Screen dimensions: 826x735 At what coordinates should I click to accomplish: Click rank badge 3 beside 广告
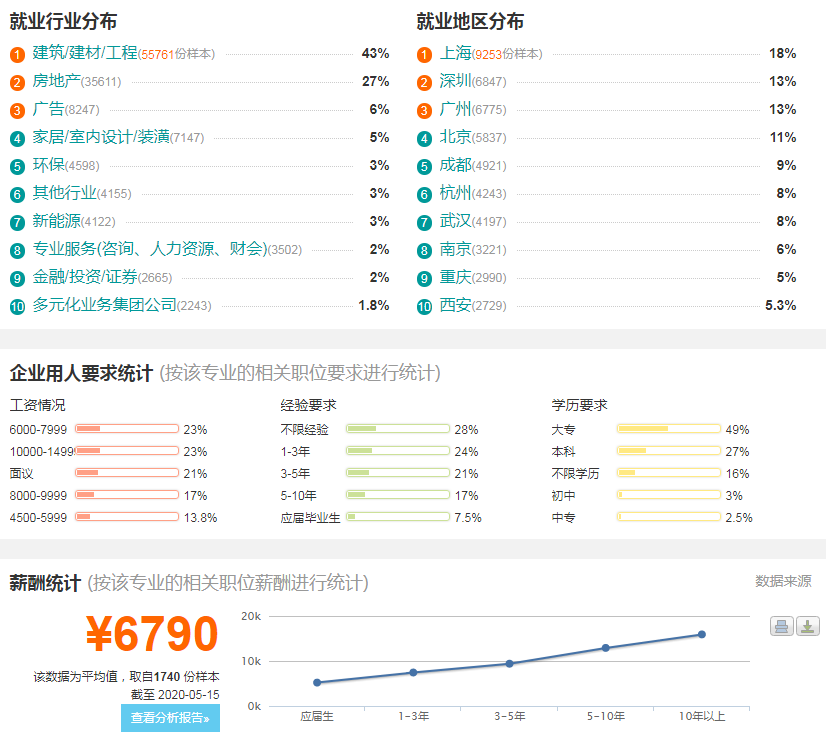point(17,110)
